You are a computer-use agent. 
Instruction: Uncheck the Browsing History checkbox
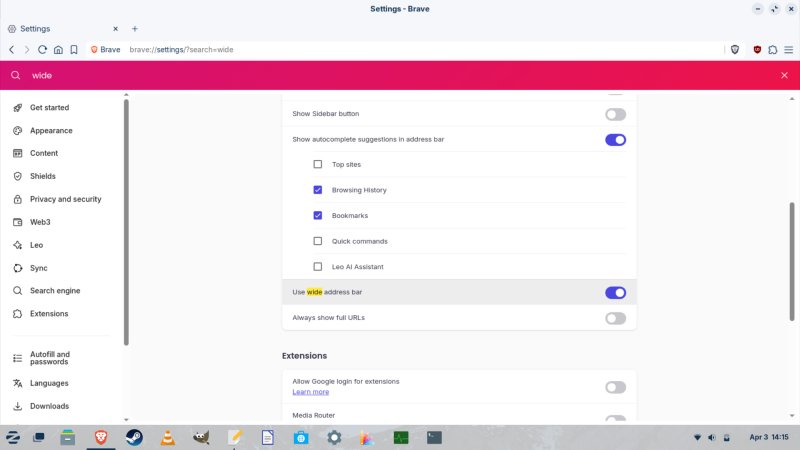pyautogui.click(x=318, y=190)
